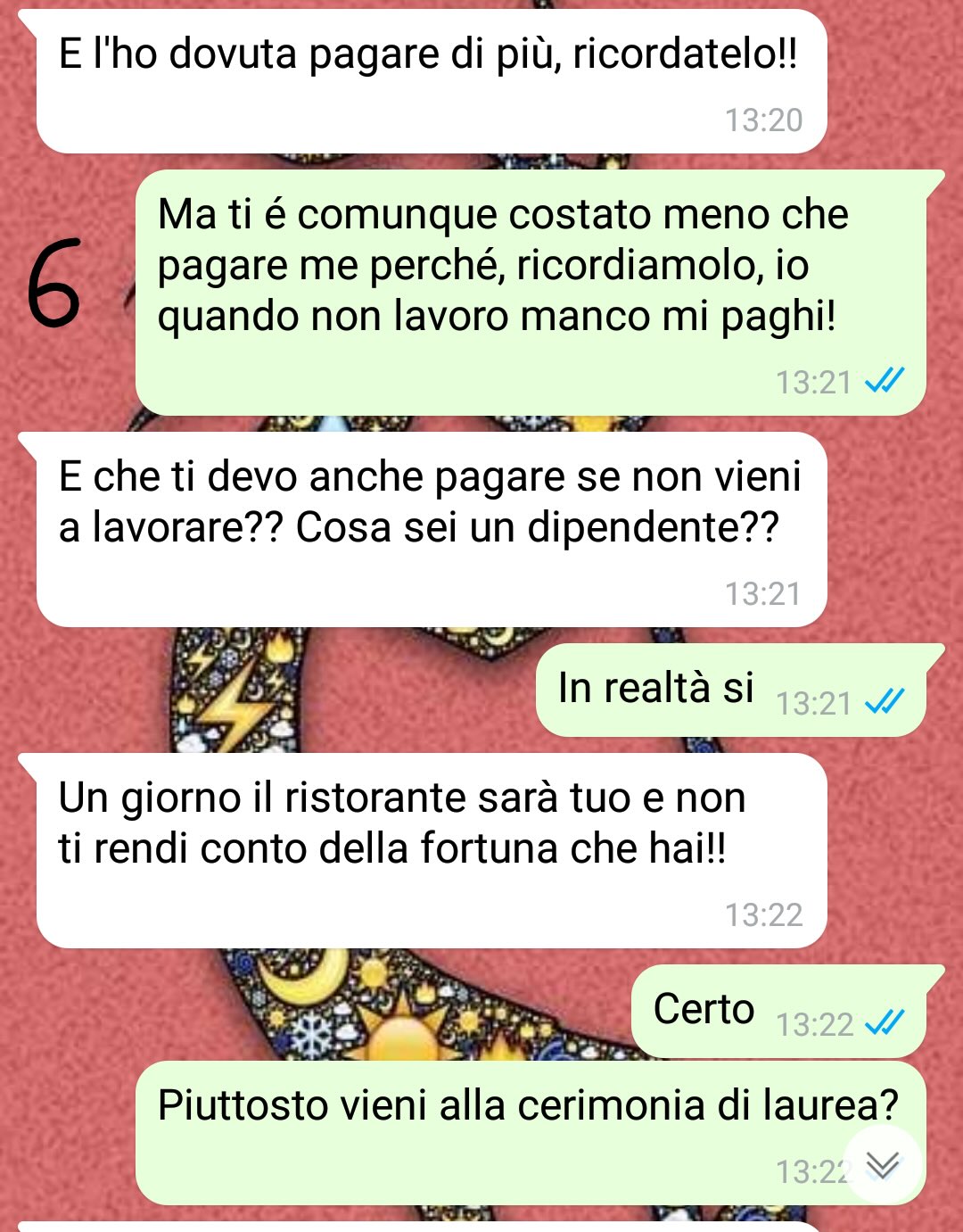The height and width of the screenshot is (1232, 963).
Task: Tap the read ticks beside 'Certo' message
Action: pos(885,1022)
